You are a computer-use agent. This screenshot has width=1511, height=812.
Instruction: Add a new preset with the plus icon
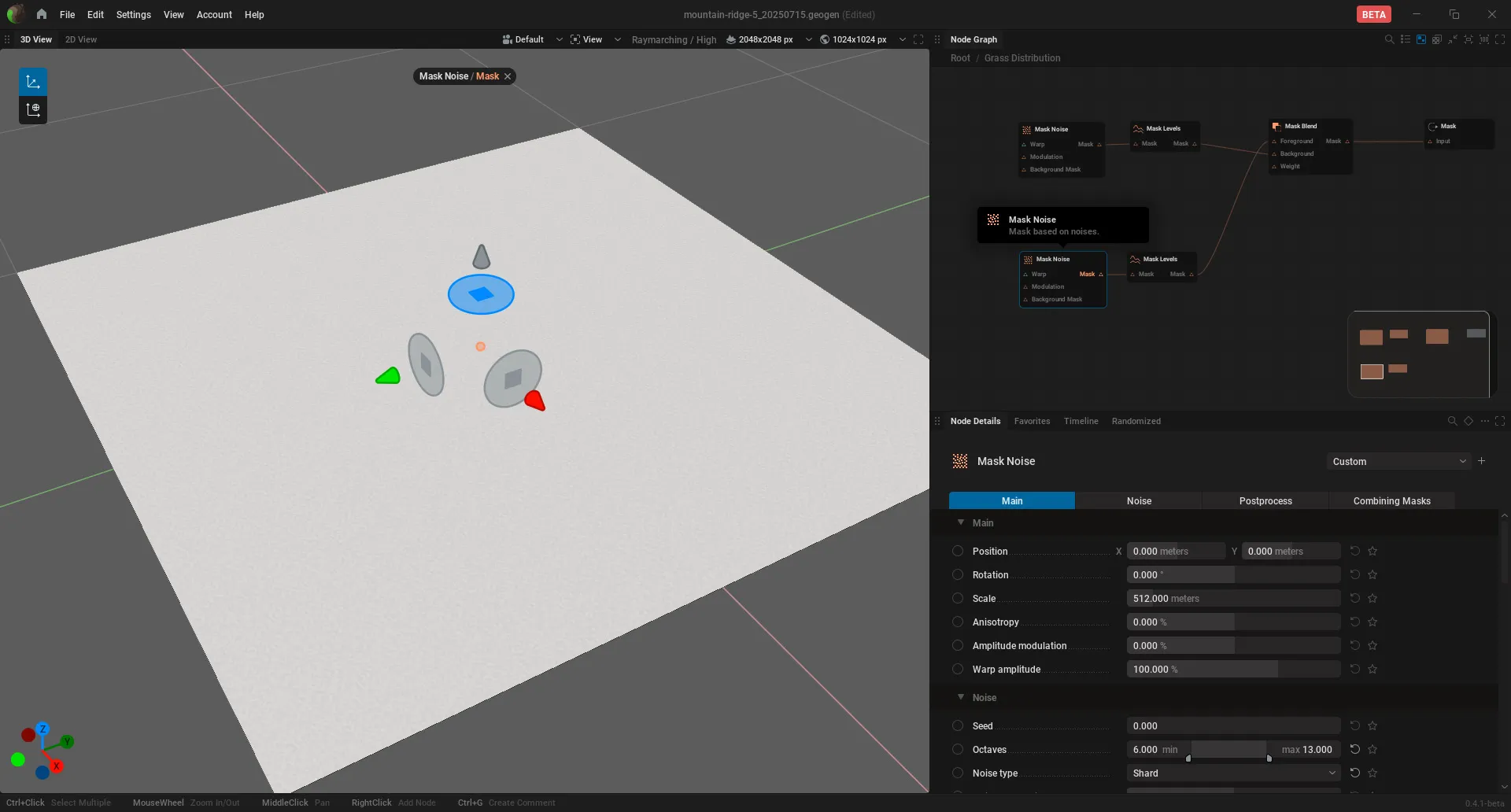click(x=1482, y=461)
